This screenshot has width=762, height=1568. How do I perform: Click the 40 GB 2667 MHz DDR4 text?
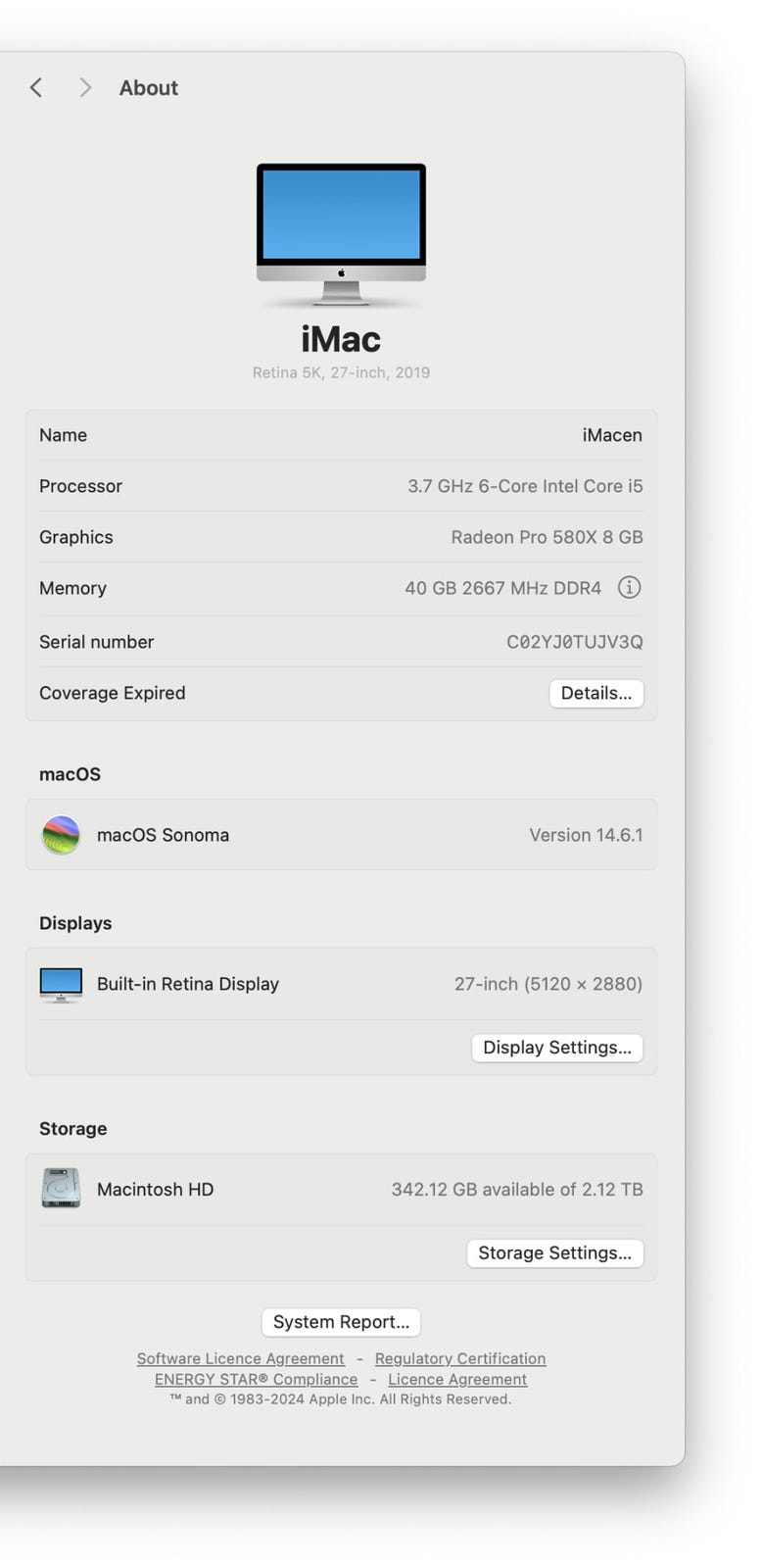click(503, 588)
